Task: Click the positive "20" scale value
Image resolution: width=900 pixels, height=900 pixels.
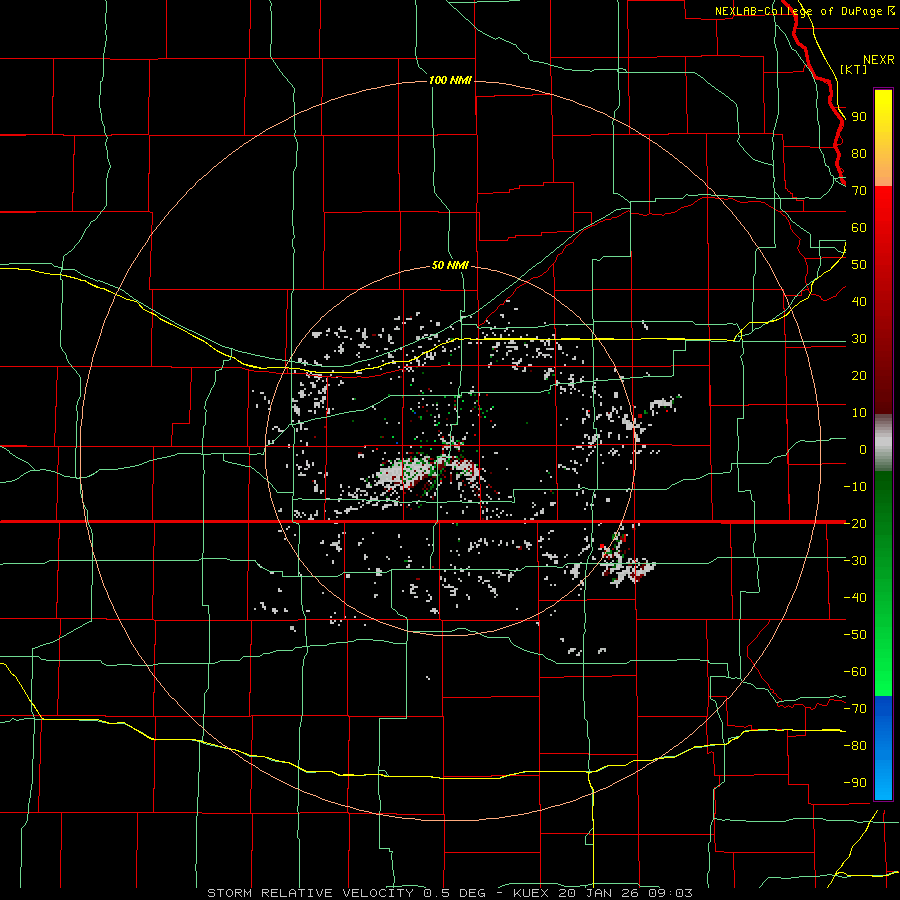Action: click(x=859, y=375)
